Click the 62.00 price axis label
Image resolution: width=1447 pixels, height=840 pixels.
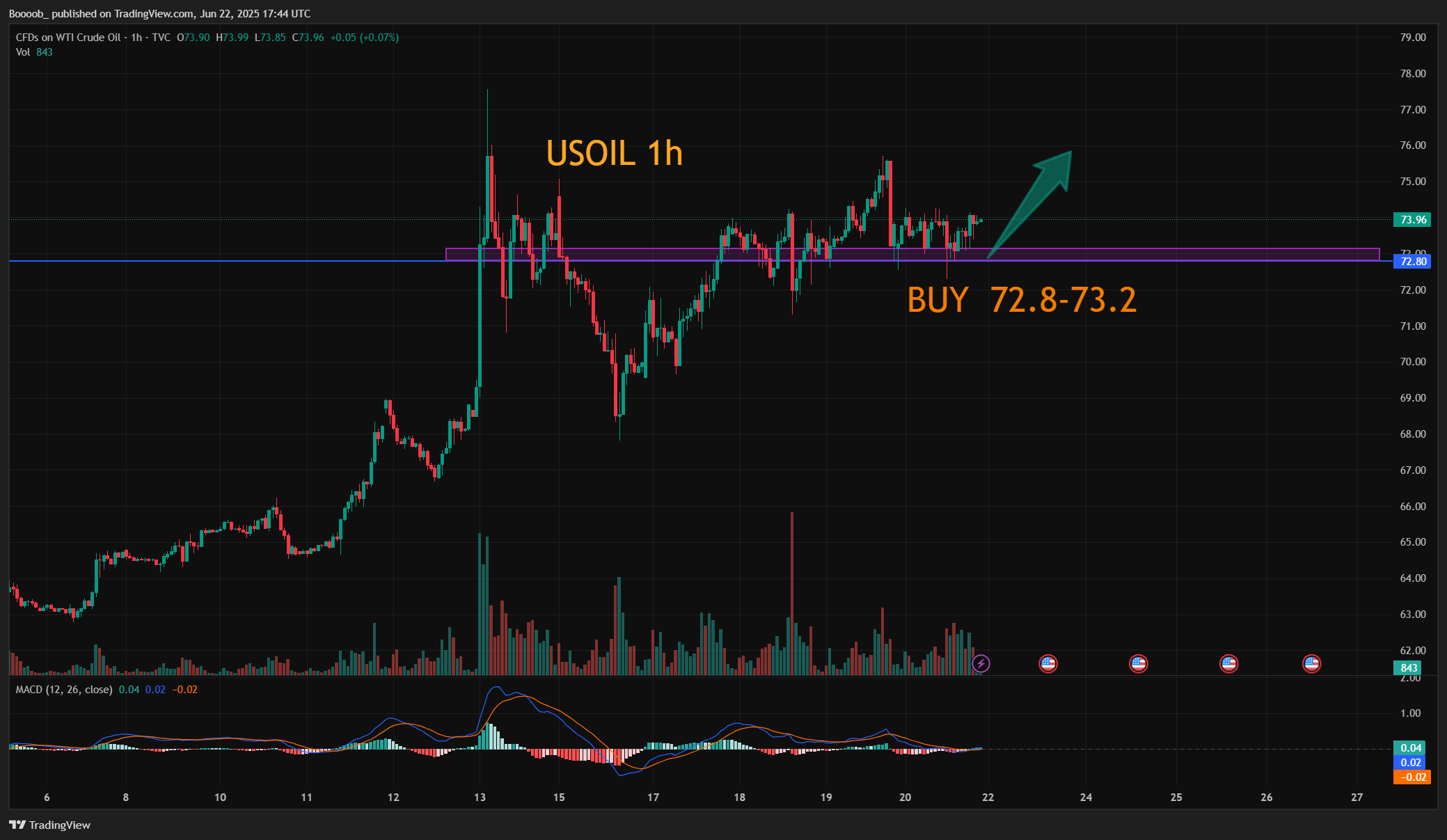[1413, 651]
